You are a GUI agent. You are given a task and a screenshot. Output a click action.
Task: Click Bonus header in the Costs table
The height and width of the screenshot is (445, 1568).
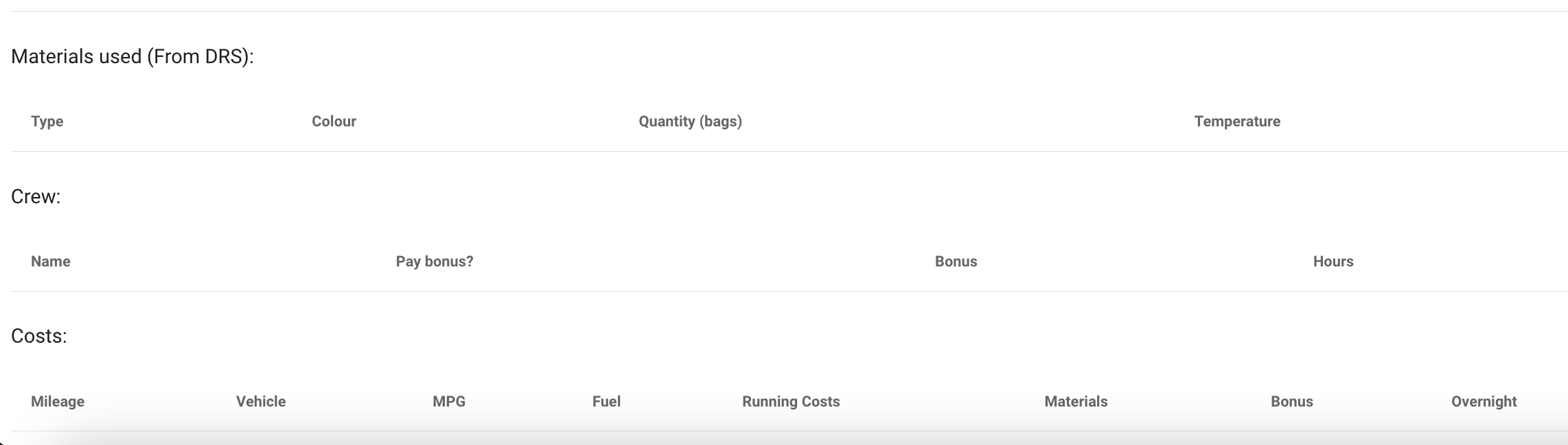(1291, 402)
